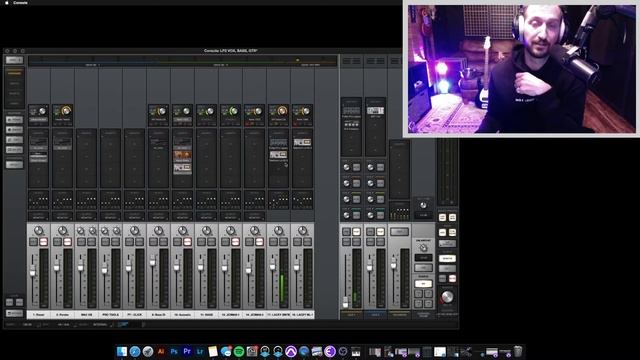
Task: Open empty insert slot on JCM800 1 channel
Action: pos(231,143)
